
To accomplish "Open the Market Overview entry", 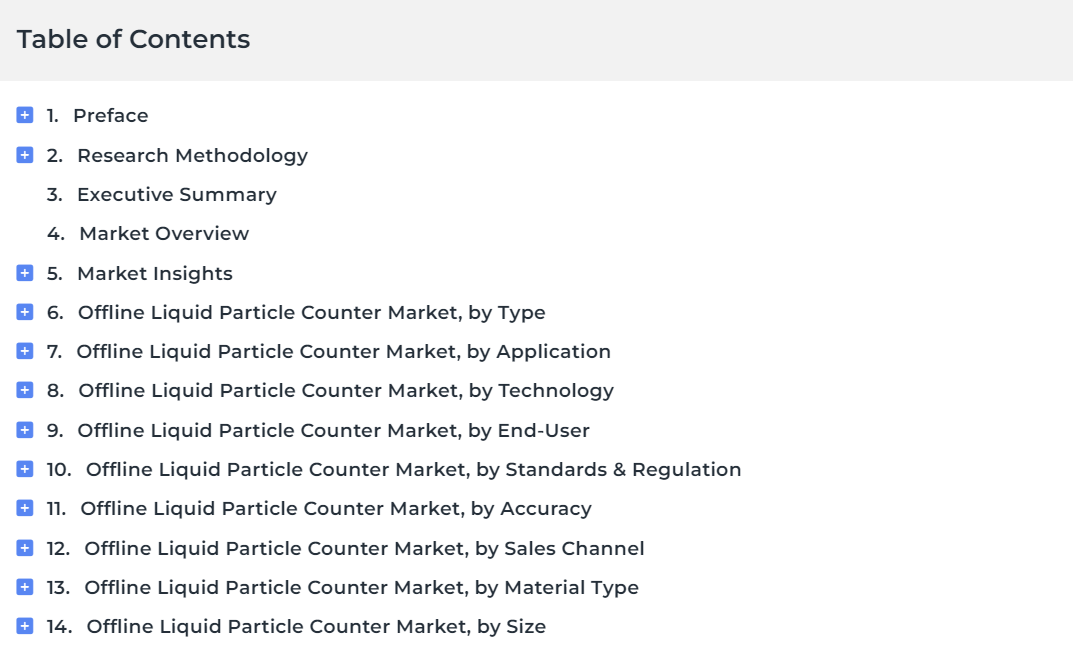I will pos(164,233).
